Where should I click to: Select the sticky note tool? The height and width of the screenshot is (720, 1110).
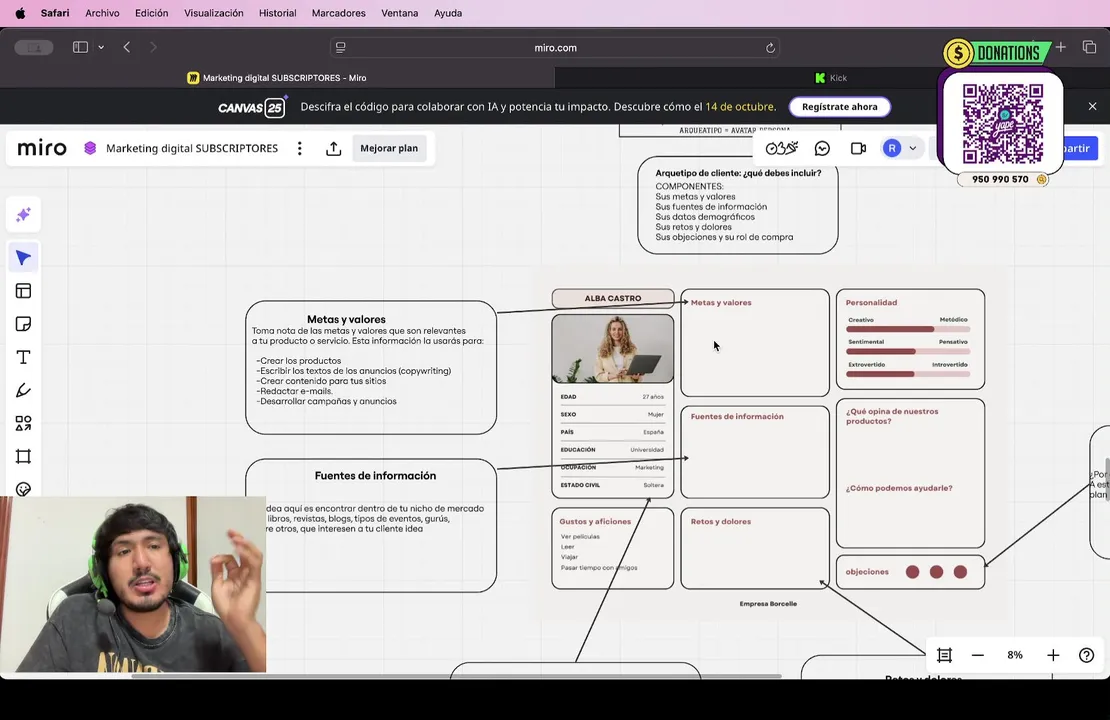point(23,324)
